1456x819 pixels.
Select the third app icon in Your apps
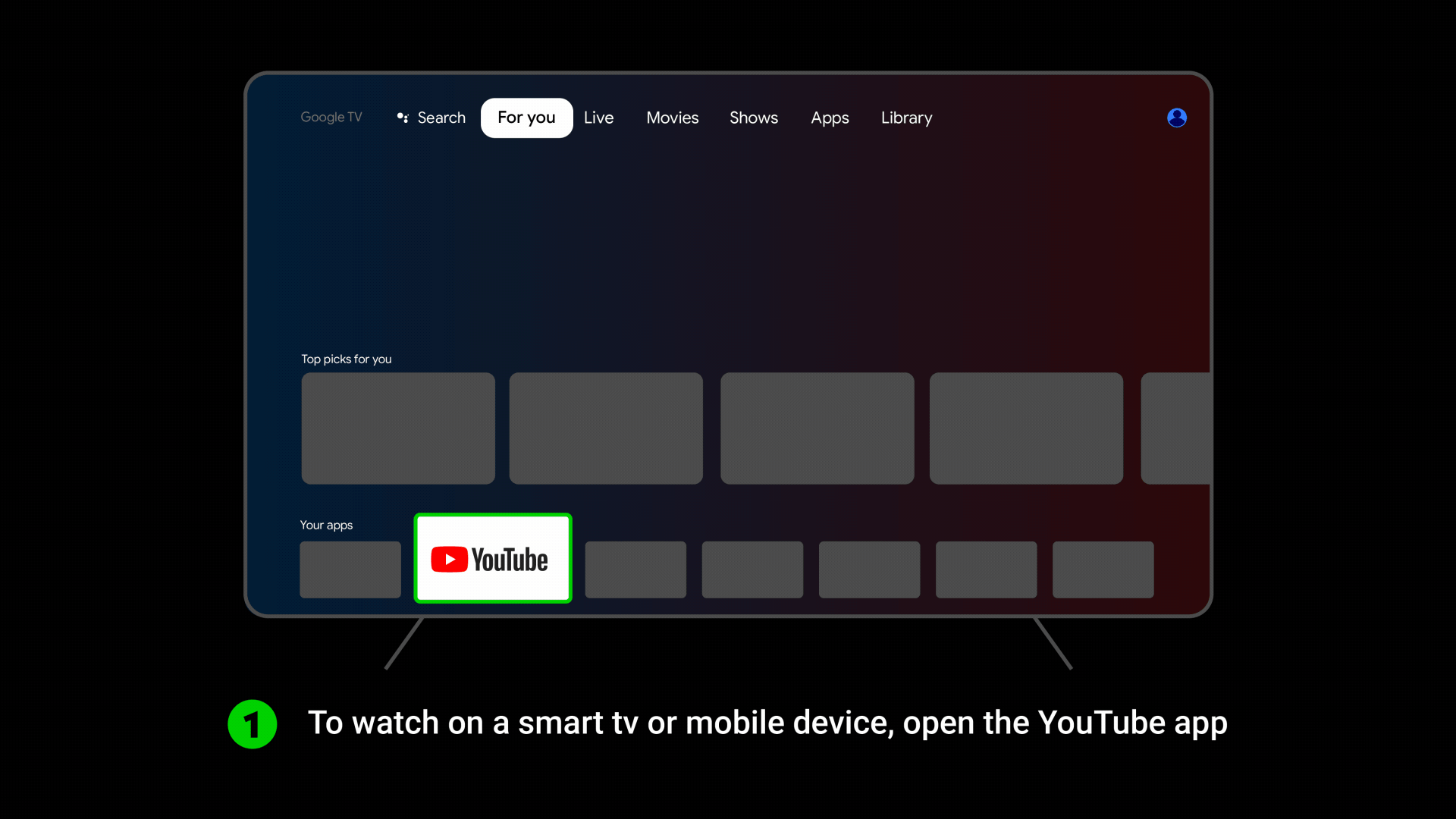[x=636, y=569]
